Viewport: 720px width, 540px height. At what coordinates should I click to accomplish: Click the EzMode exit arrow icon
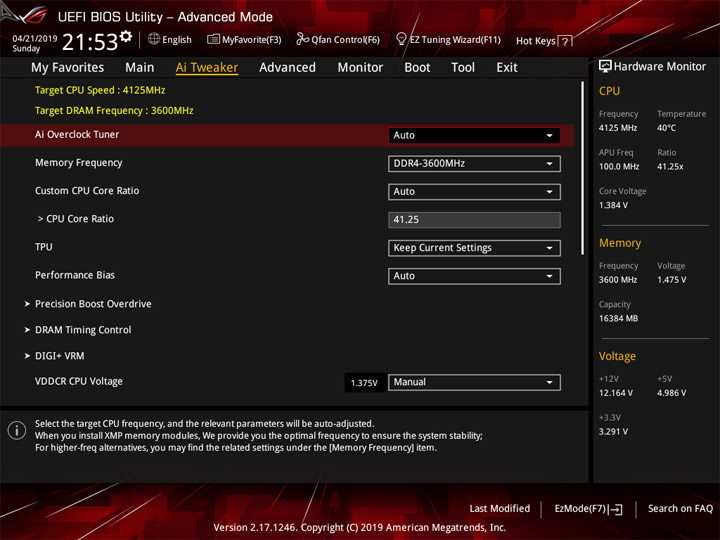point(616,509)
